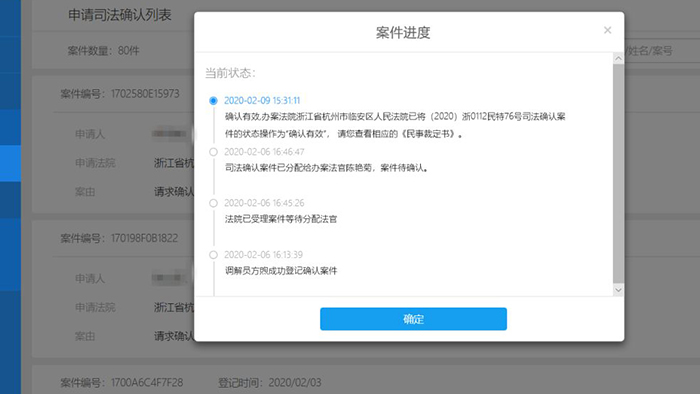Click the 确认有效 ruling description text
700x394 pixels.
click(x=395, y=125)
